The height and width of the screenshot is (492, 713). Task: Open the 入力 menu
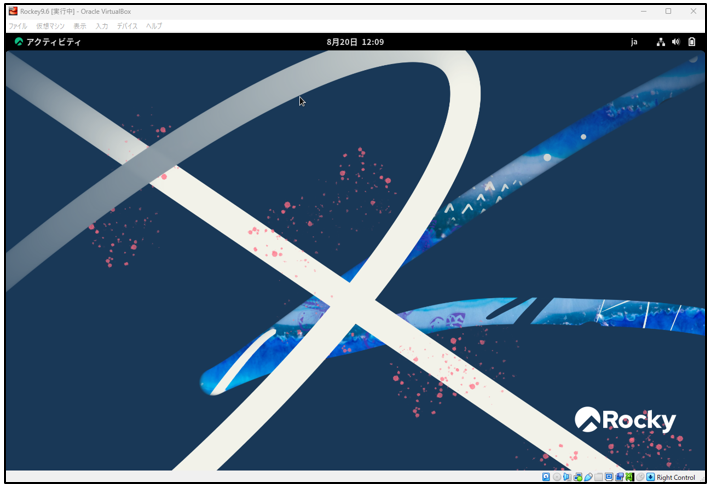pos(102,25)
